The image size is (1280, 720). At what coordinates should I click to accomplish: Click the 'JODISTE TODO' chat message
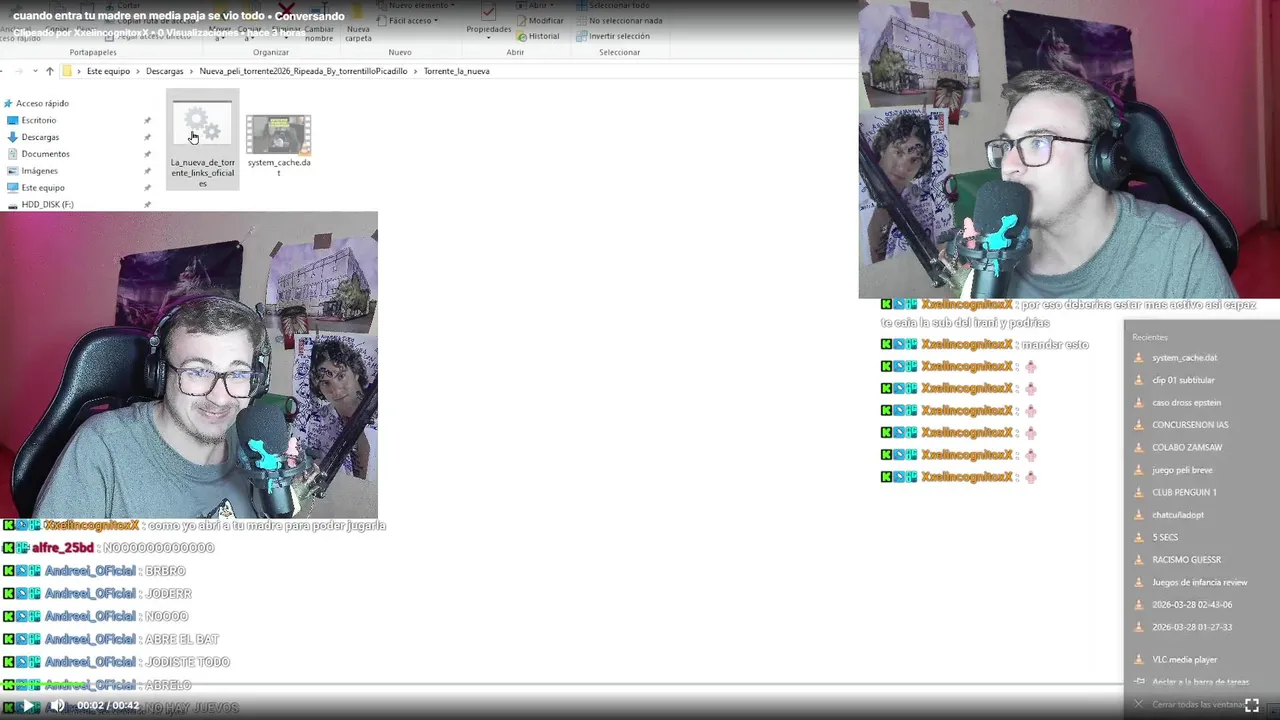tap(187, 662)
